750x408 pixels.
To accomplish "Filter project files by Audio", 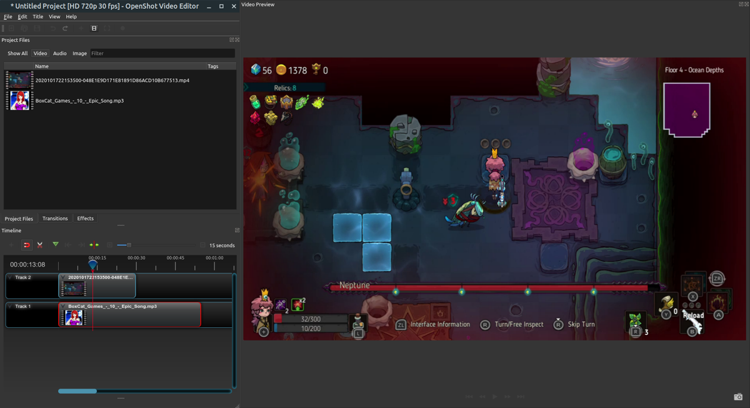I will (60, 54).
